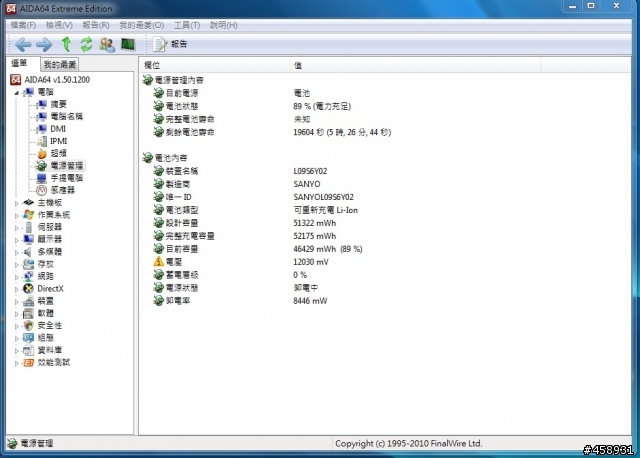The height and width of the screenshot is (458, 640).
Task: Click the green monitor benchmark icon
Action: pos(128,44)
